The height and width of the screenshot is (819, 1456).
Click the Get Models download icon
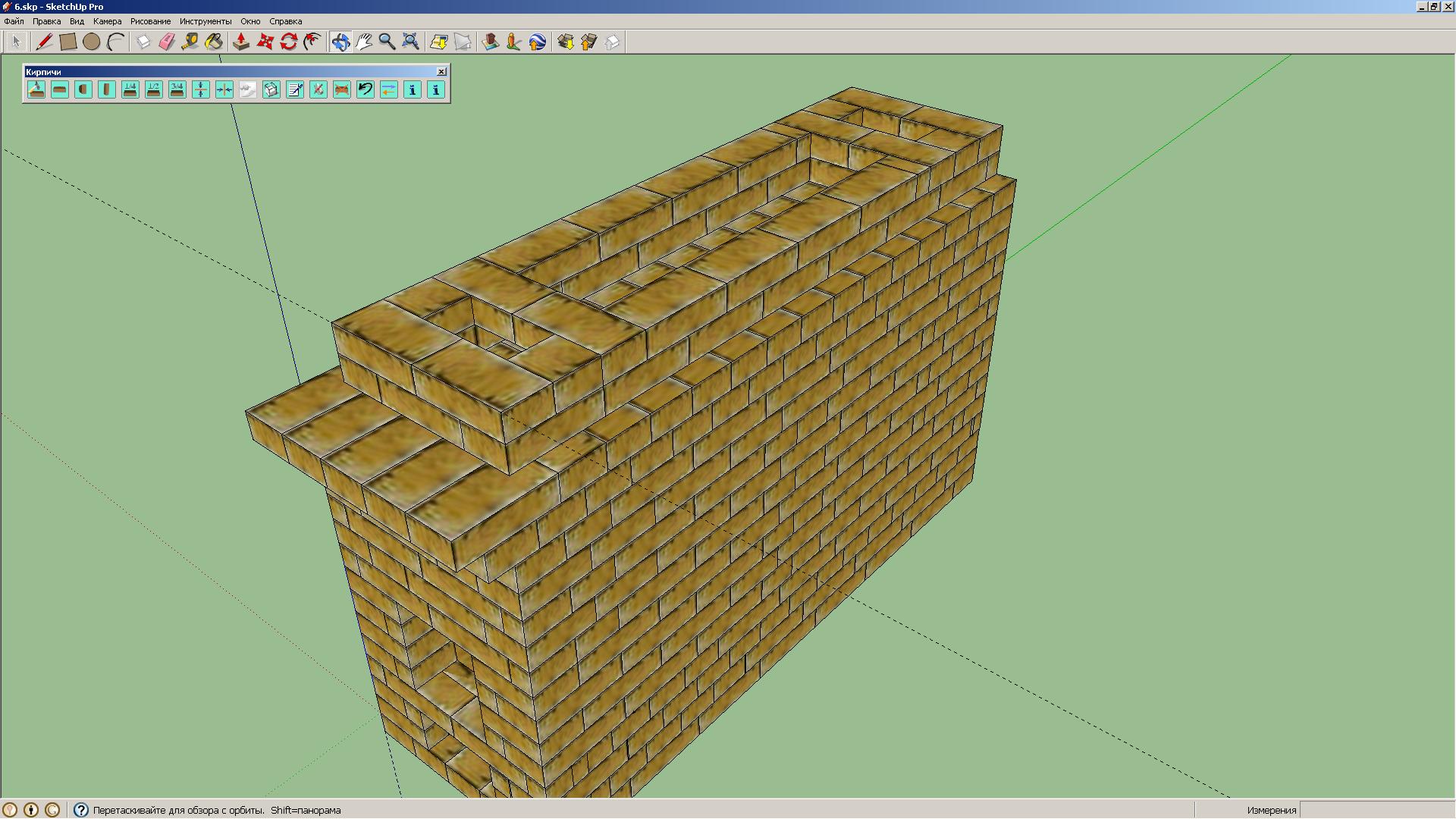(566, 42)
